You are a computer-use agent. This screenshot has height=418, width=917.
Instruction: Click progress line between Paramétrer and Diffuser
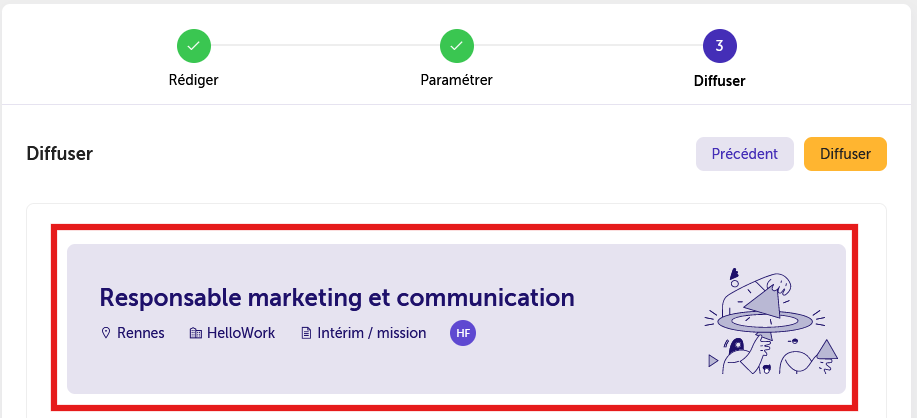588,45
